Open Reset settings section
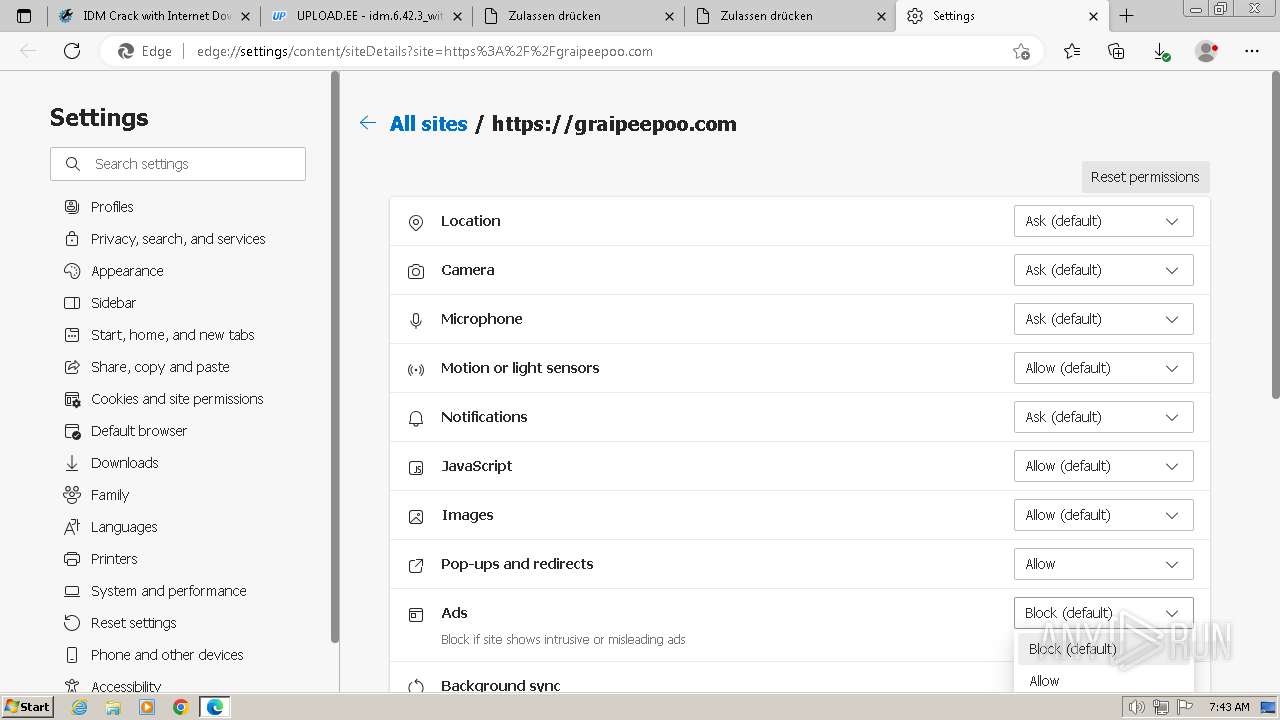The image size is (1280, 720). tap(133, 623)
